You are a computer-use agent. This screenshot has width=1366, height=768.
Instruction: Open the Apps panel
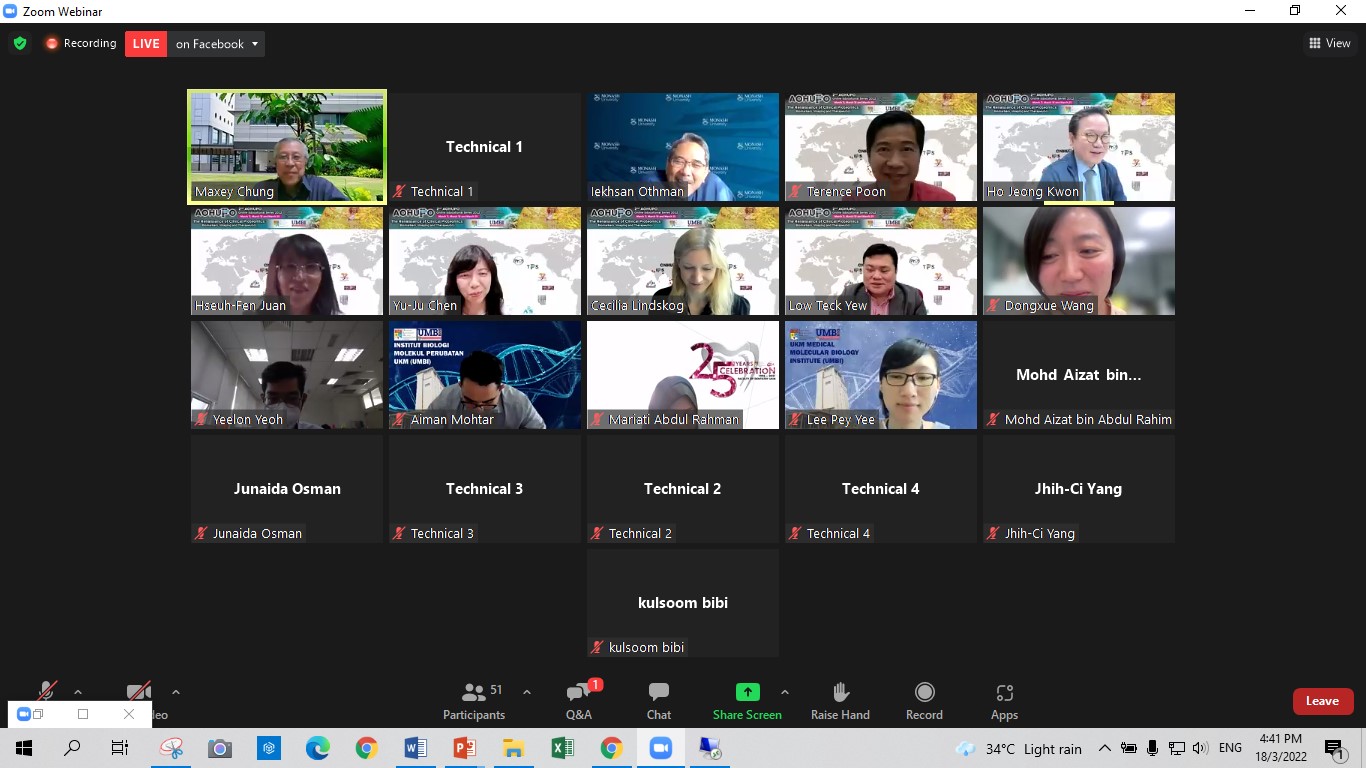click(x=1004, y=700)
